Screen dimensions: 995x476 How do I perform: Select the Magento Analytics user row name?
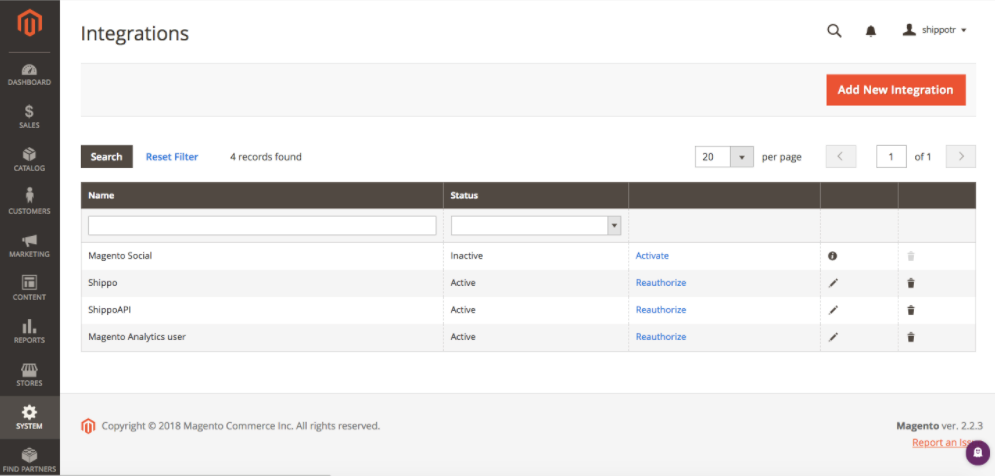click(137, 337)
